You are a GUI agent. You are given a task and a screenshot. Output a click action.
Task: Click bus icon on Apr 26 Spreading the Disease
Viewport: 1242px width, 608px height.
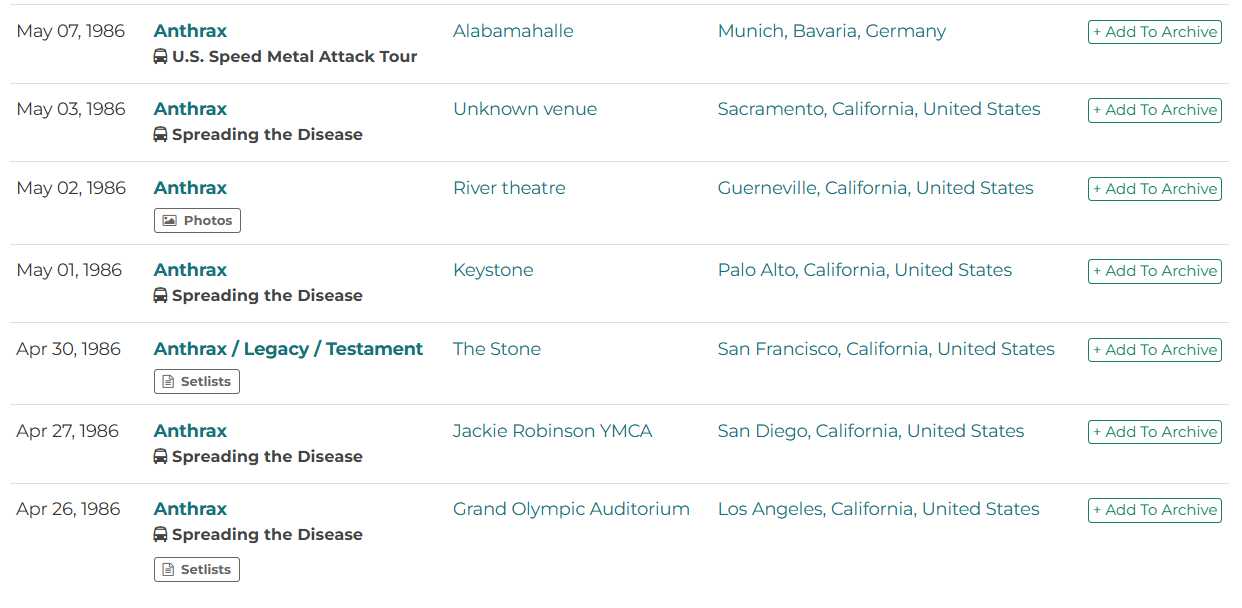(160, 535)
